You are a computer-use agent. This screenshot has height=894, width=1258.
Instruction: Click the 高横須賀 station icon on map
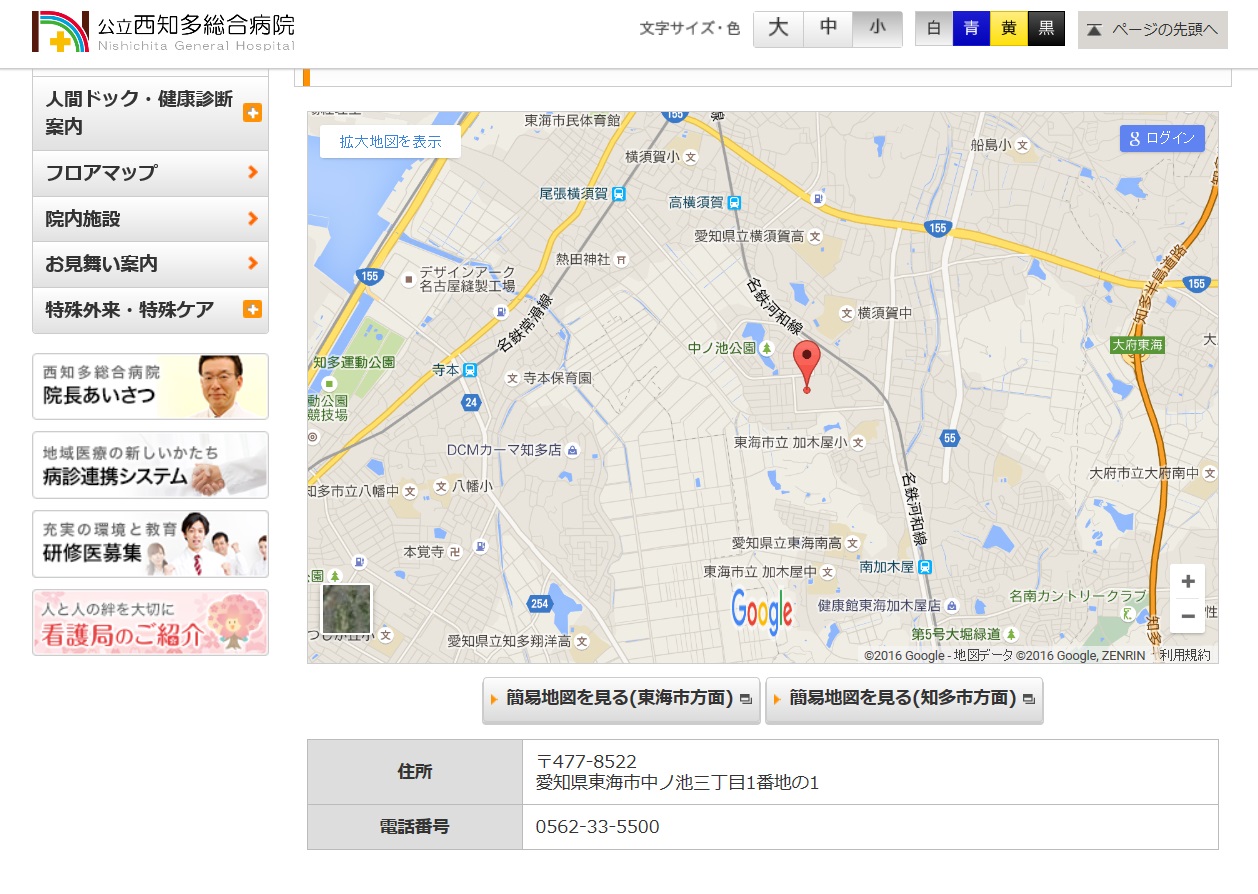pyautogui.click(x=735, y=202)
